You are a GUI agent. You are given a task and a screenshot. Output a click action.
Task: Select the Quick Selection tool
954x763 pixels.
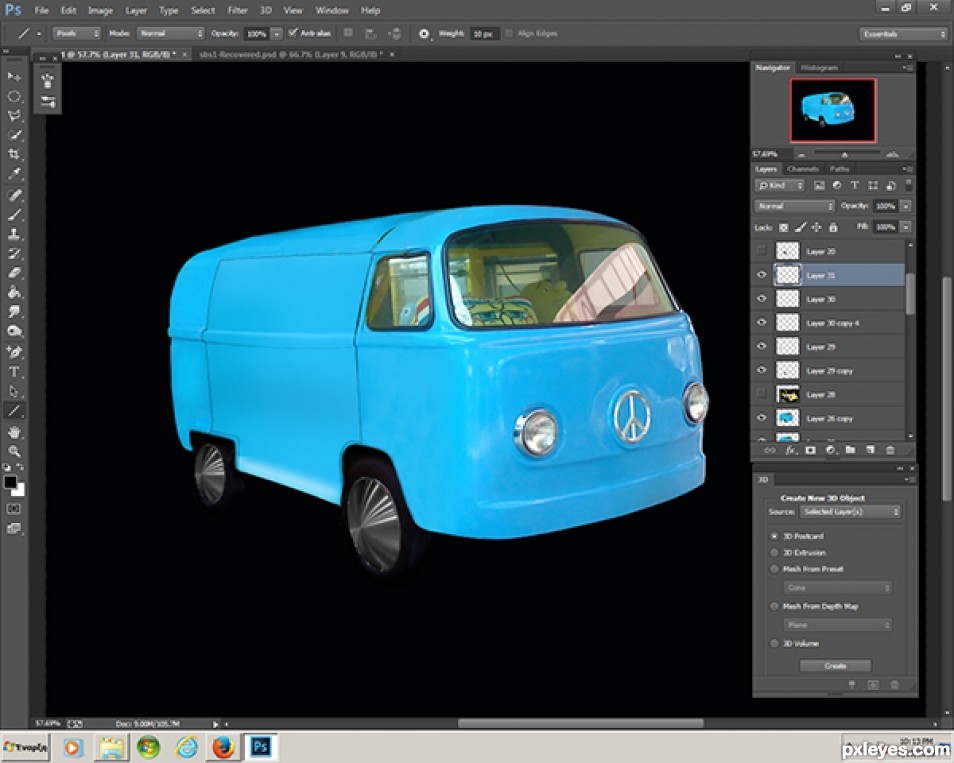(x=14, y=135)
